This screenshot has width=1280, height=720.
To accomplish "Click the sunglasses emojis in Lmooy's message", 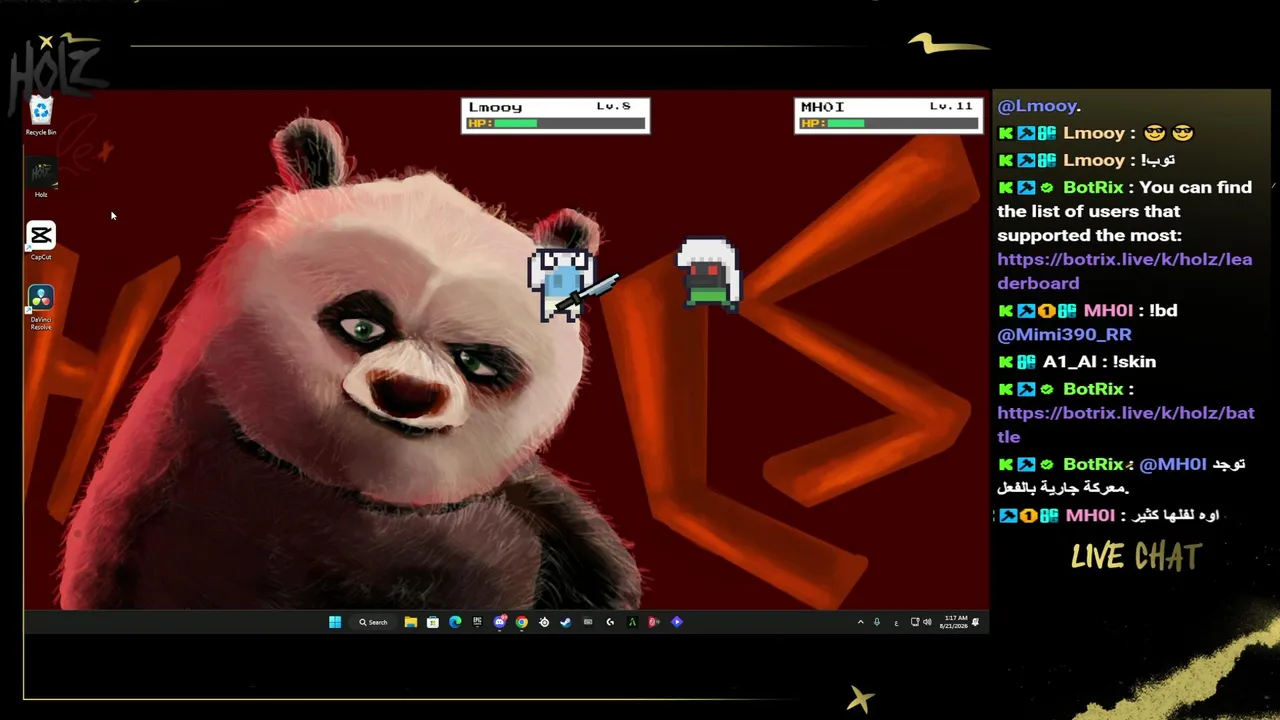I will pyautogui.click(x=1169, y=133).
